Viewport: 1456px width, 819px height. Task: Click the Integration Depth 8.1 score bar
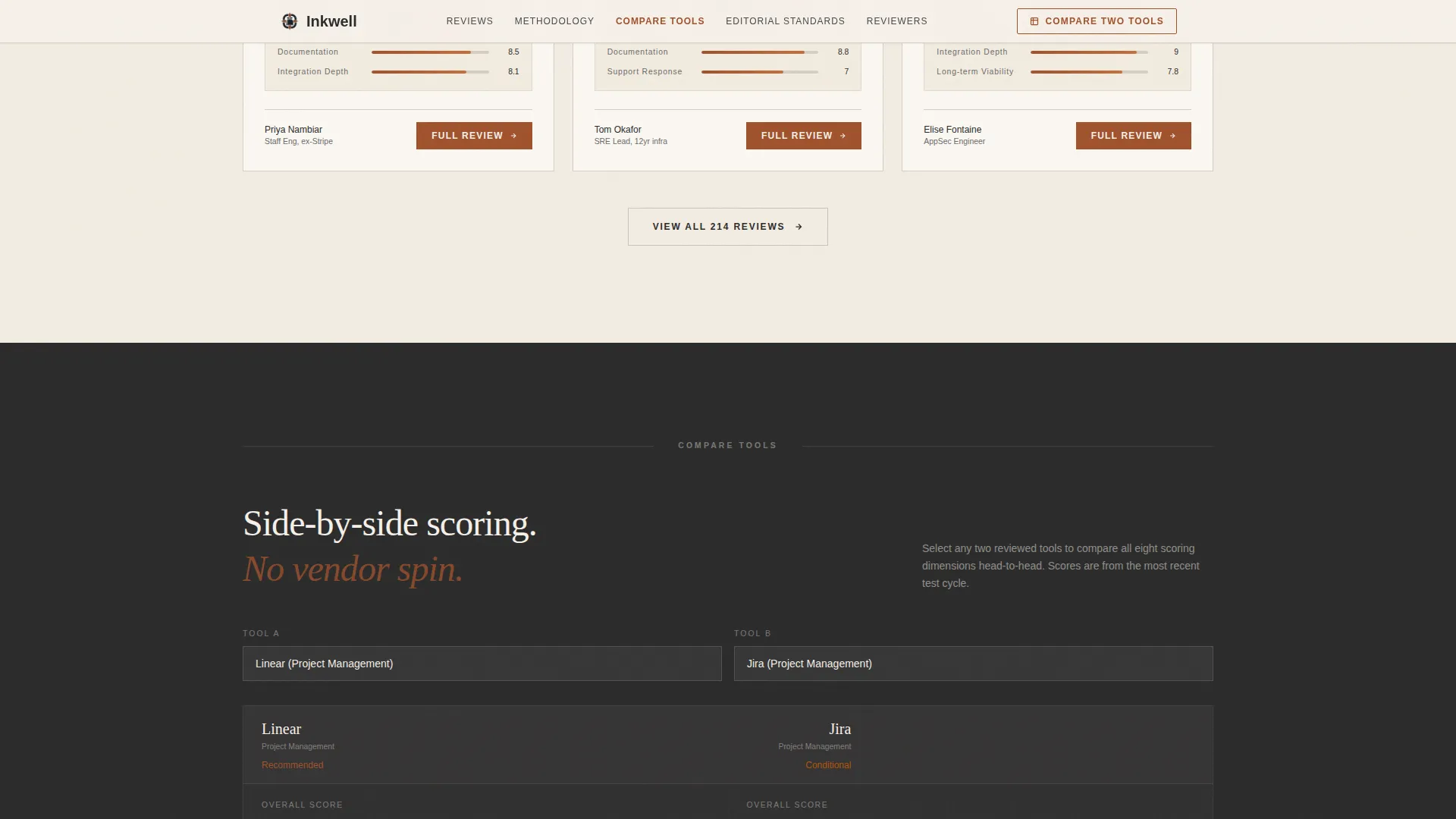[x=430, y=72]
